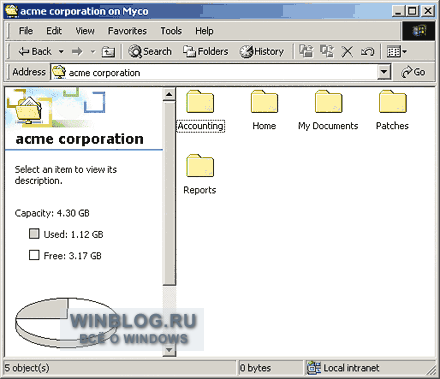Click the Delete X toolbar icon
Viewport: 440px width, 379px height.
pyautogui.click(x=347, y=52)
